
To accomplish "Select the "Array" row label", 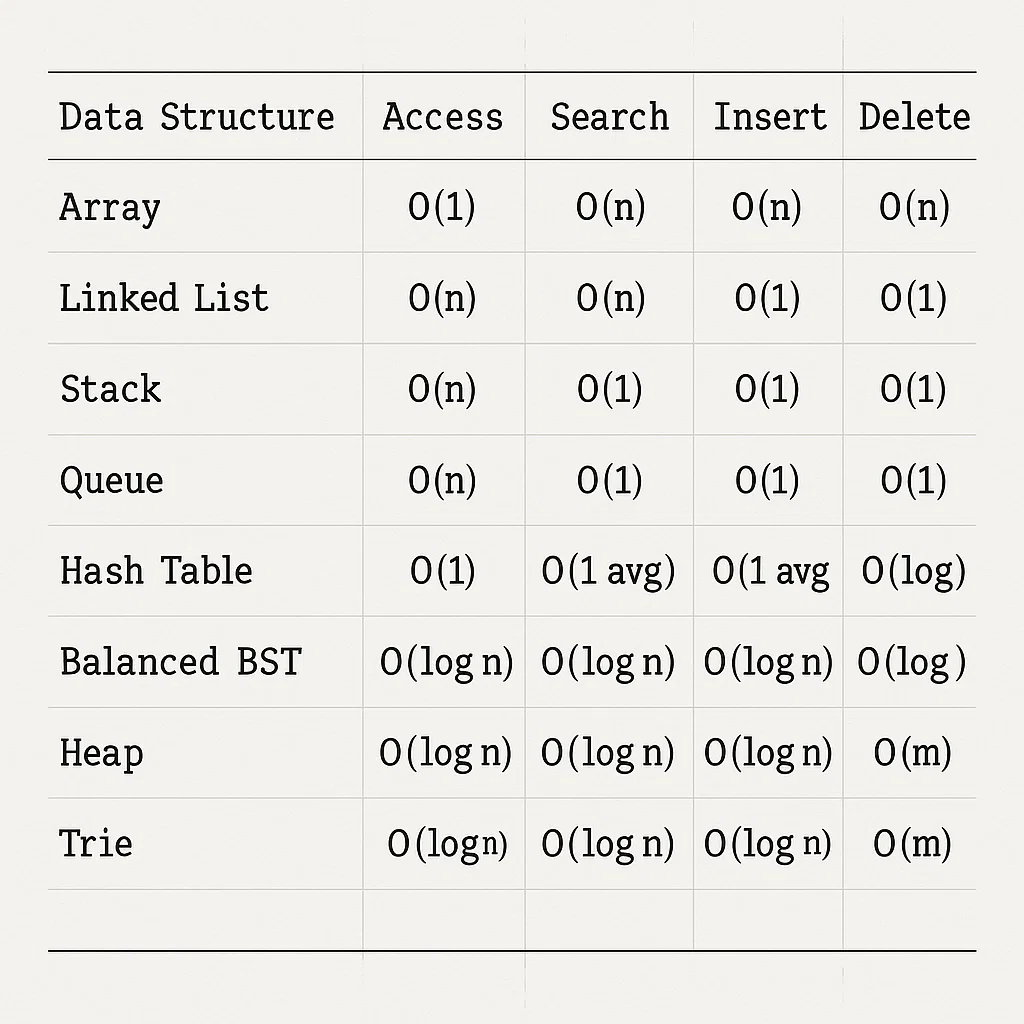I will tap(110, 208).
